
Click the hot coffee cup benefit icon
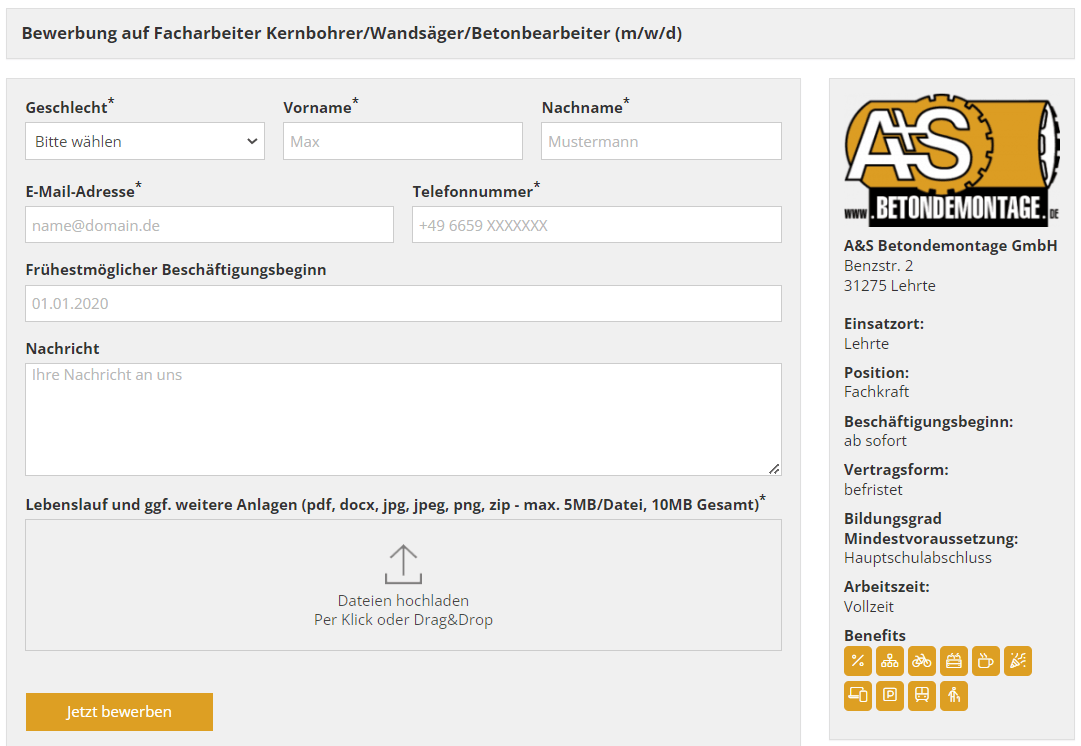[x=986, y=661]
